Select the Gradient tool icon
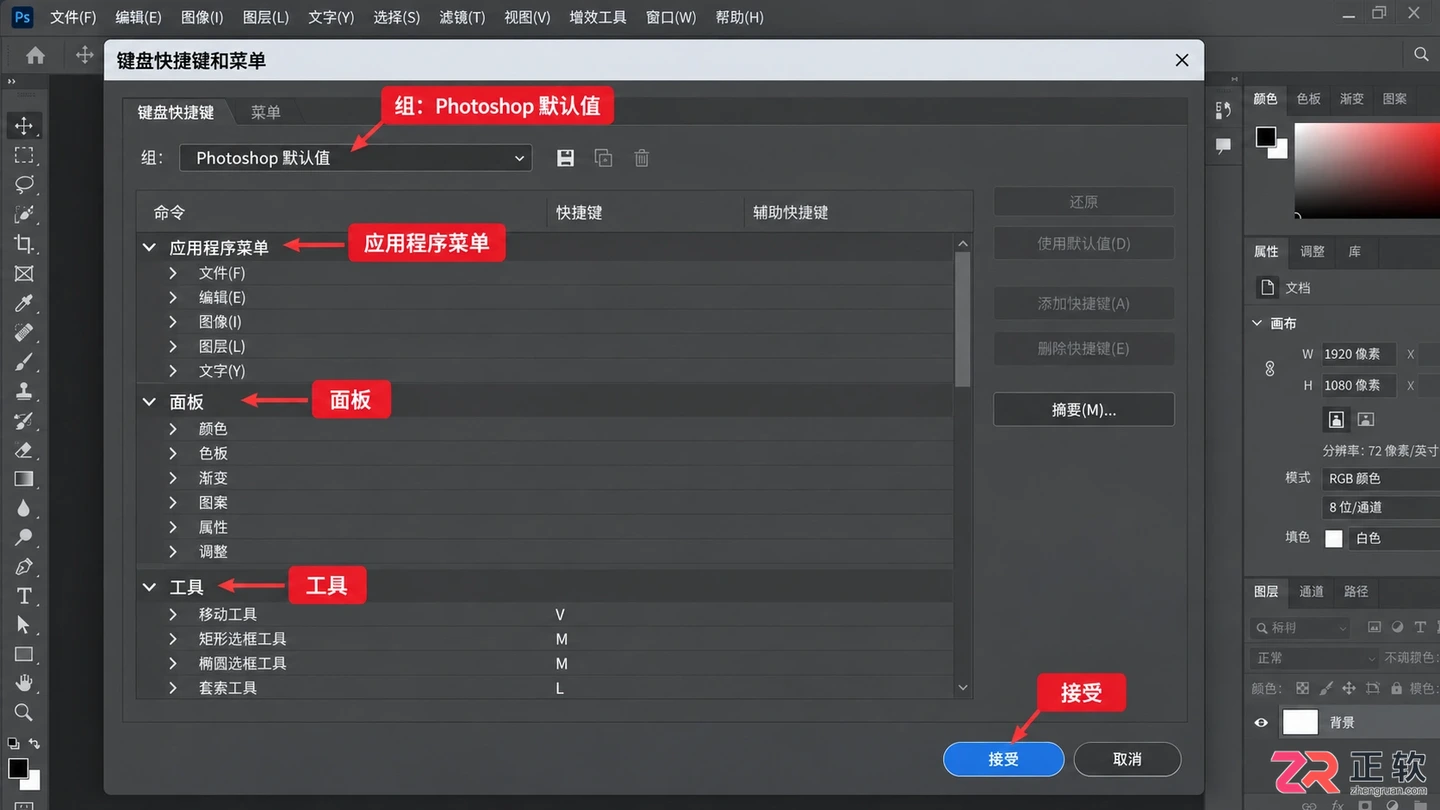The height and width of the screenshot is (810, 1440). 24,479
